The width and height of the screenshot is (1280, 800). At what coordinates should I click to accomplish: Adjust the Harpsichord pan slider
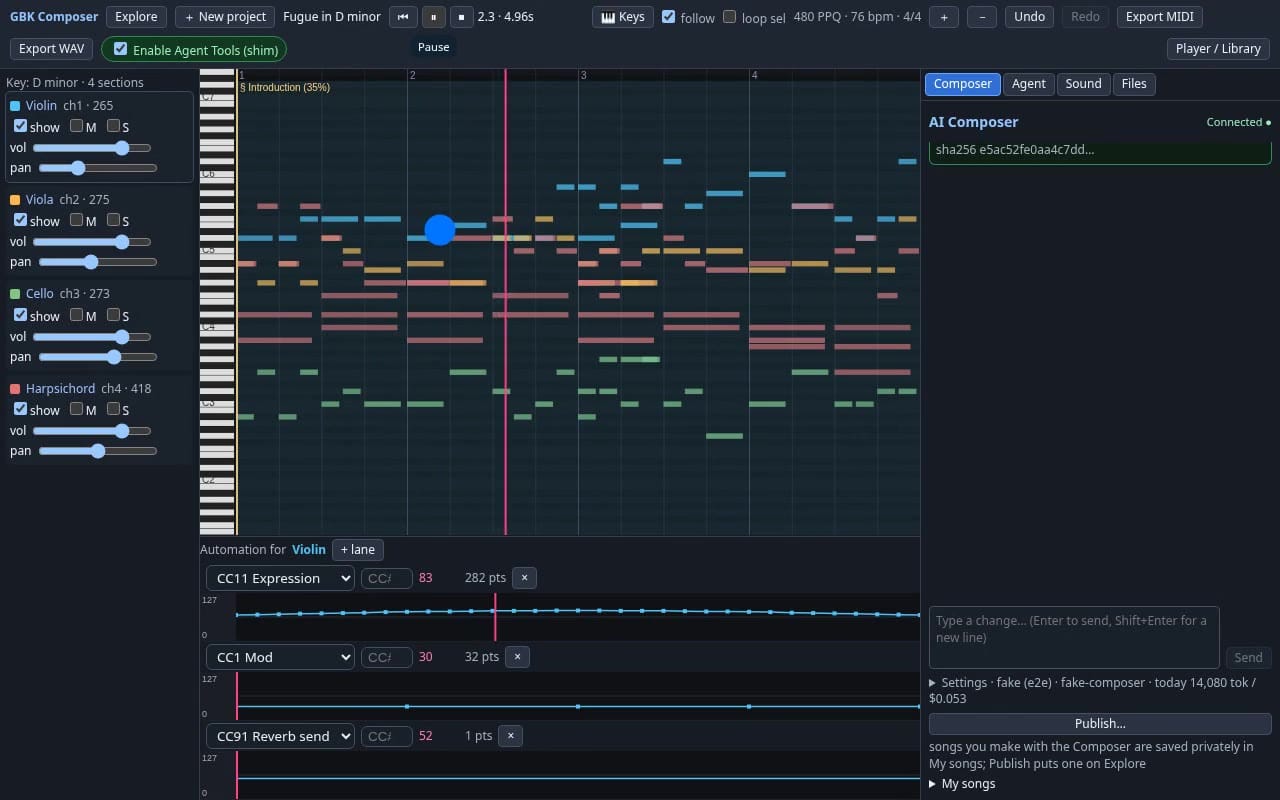tap(98, 451)
